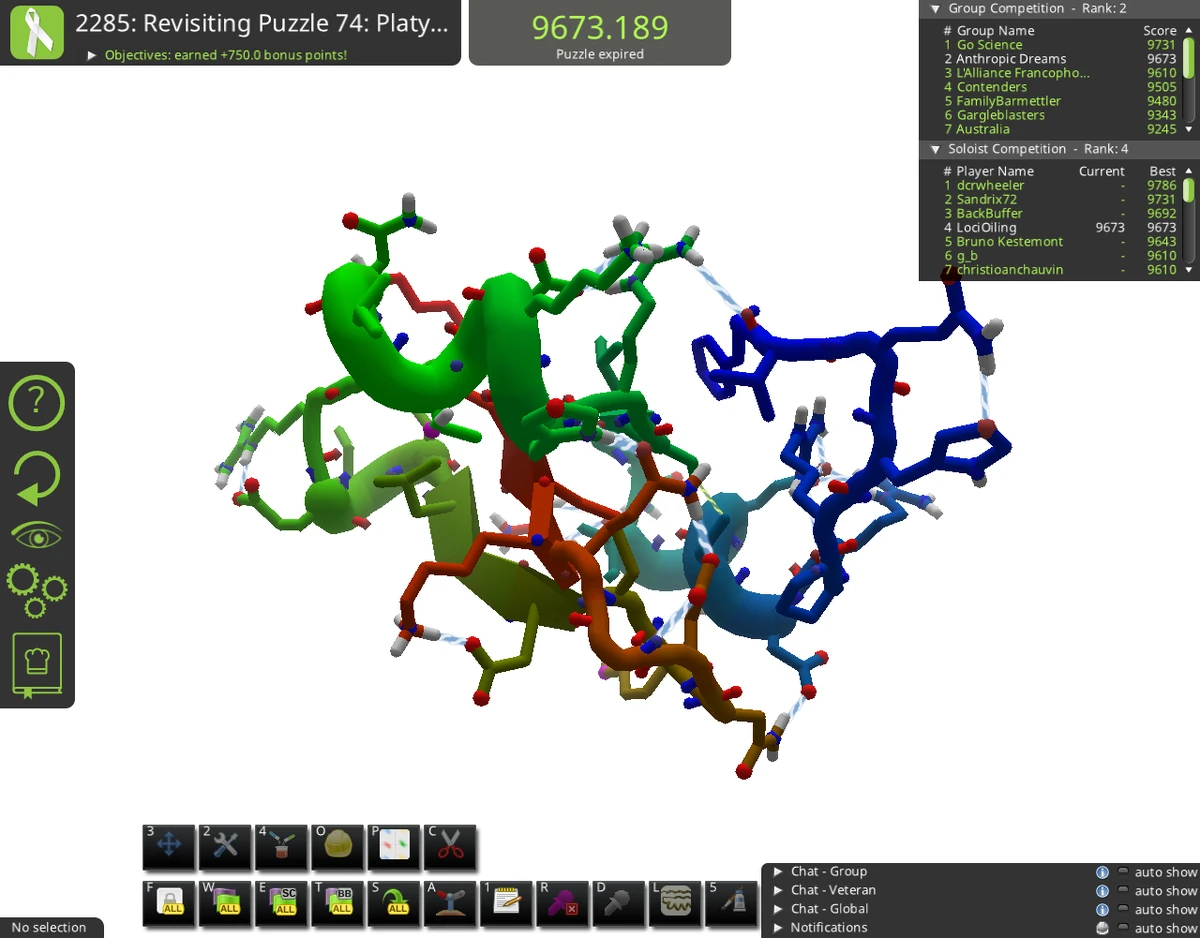Click the Freeze All padlock icon

[x=169, y=903]
